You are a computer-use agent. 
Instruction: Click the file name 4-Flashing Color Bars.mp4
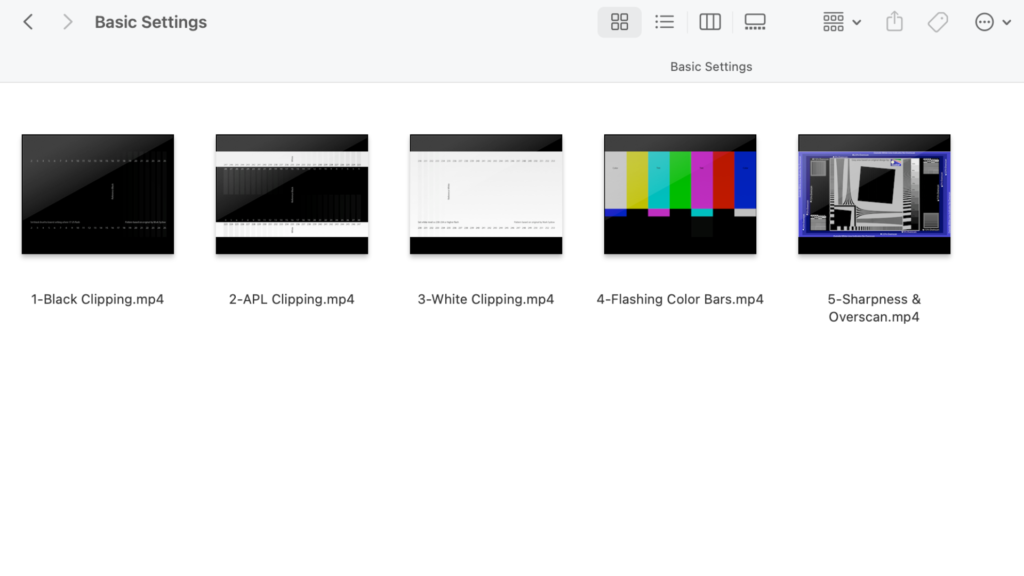click(x=680, y=299)
